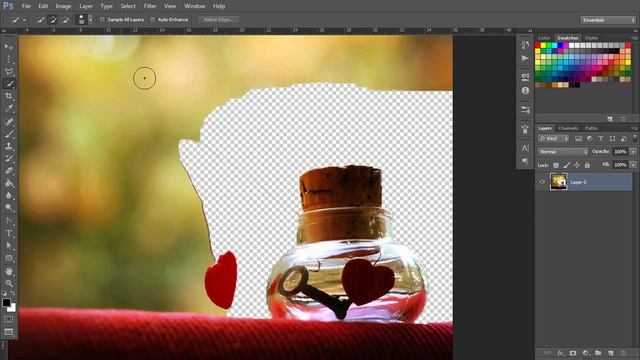Select the Crop tool
This screenshot has width=640, height=360.
tap(9, 96)
